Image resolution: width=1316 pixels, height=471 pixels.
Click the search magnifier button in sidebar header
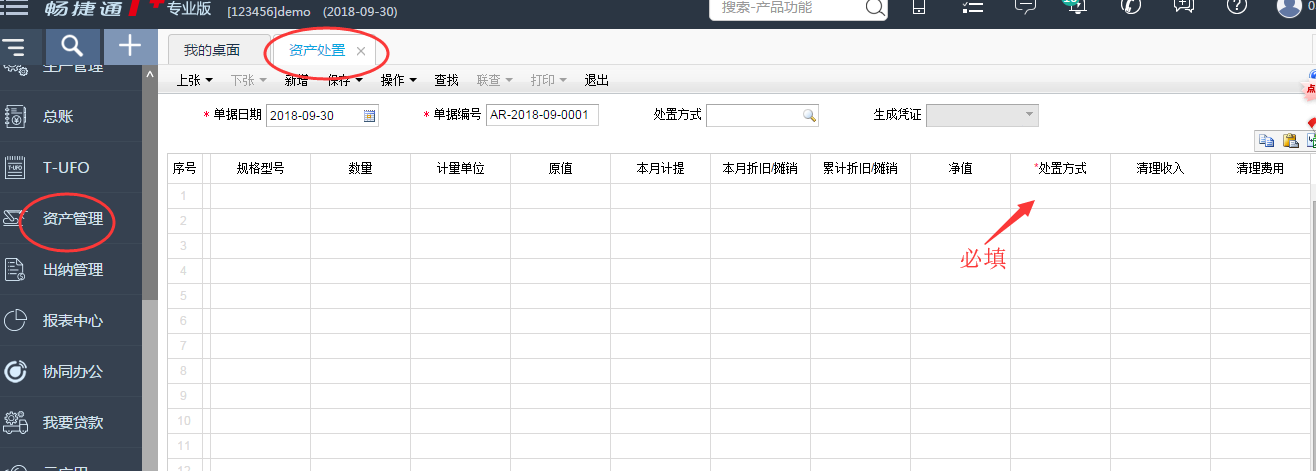71,46
